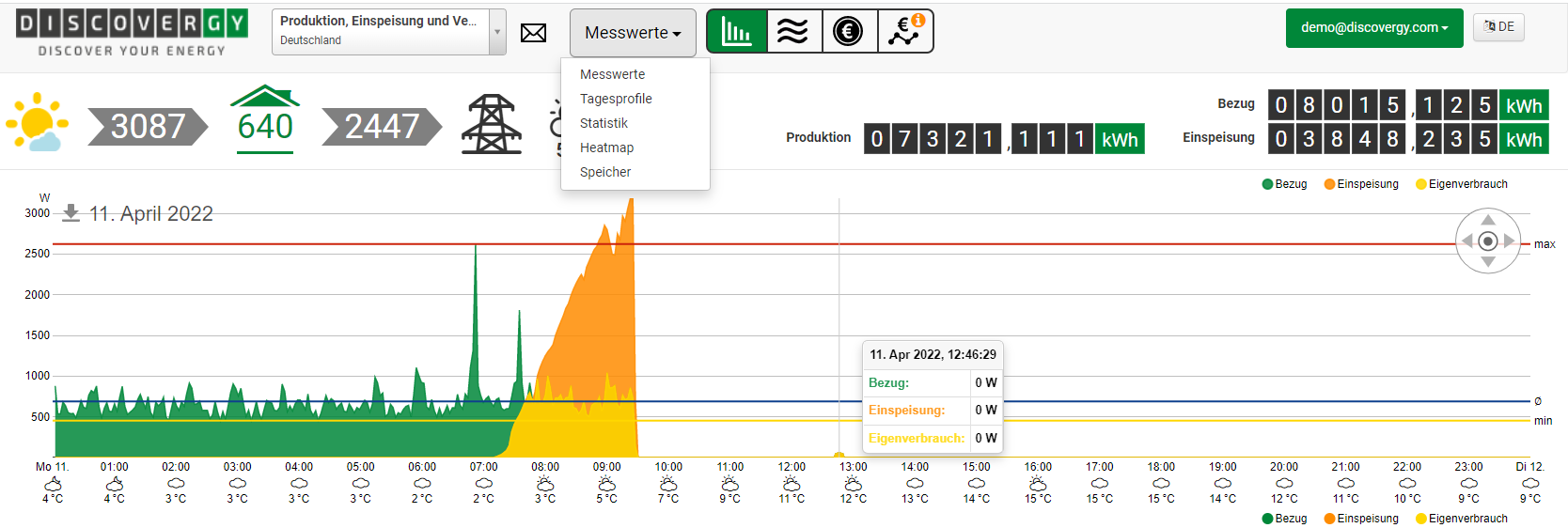Click the Discovergy logo link
1568x528 pixels.
point(132,33)
